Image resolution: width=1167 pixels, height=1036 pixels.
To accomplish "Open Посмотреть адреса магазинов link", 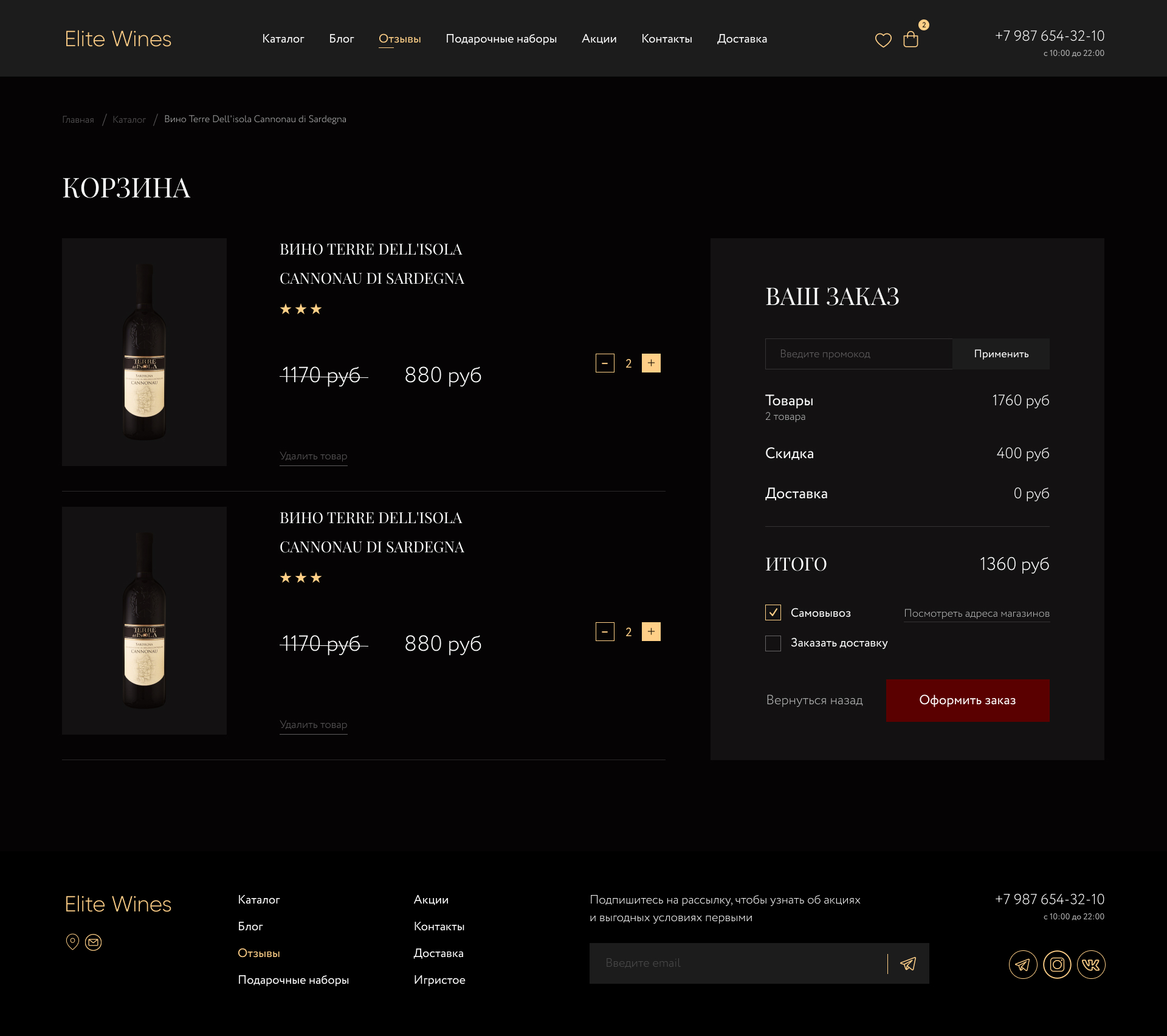I will pyautogui.click(x=977, y=614).
